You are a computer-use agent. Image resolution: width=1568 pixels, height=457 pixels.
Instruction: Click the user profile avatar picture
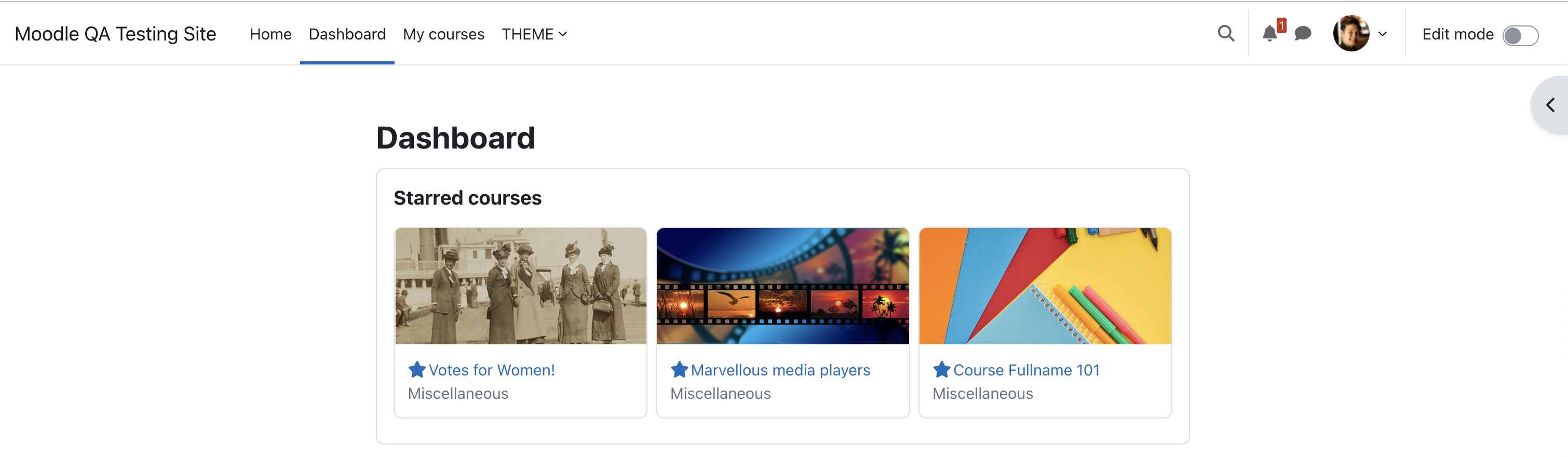(1350, 33)
